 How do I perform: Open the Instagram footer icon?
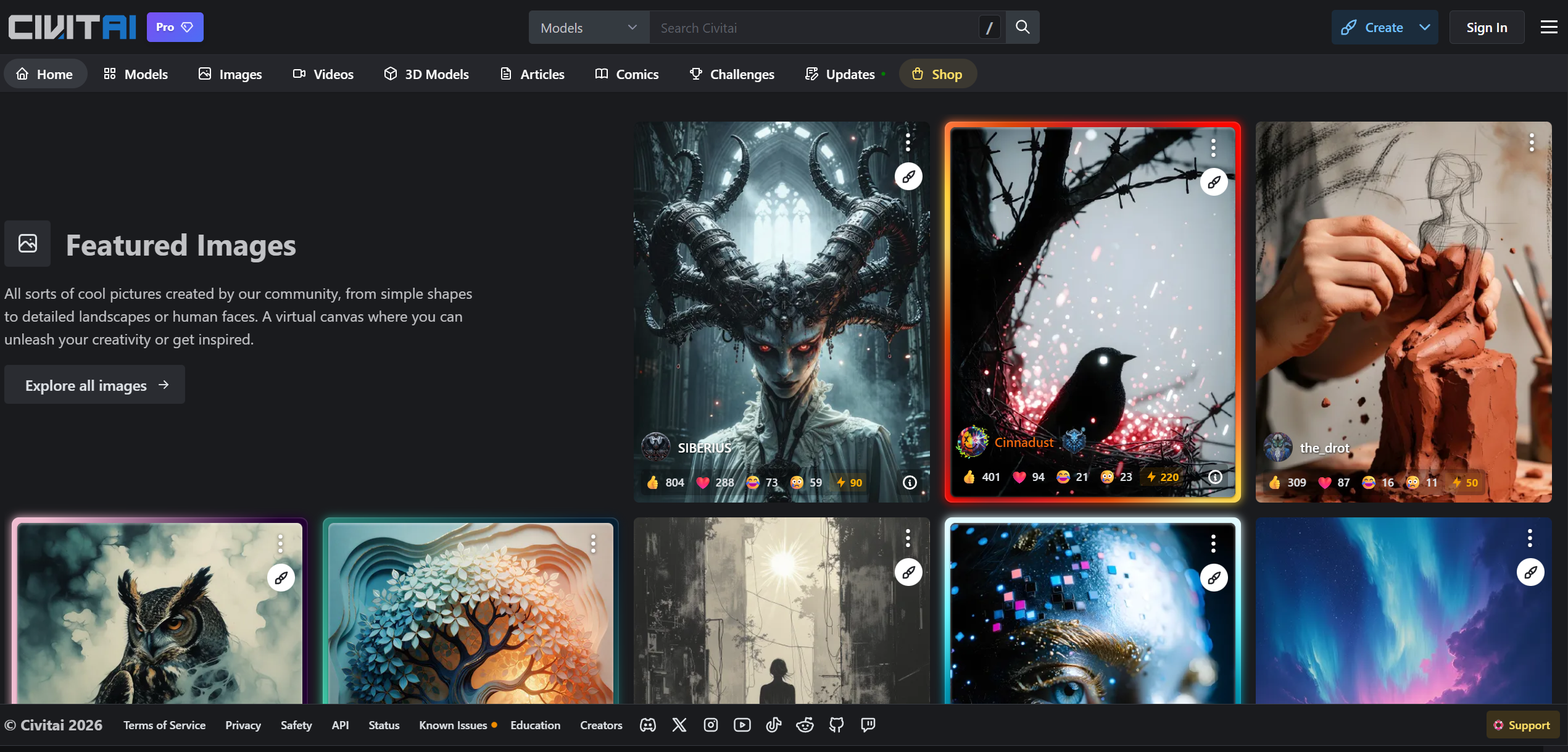710,725
